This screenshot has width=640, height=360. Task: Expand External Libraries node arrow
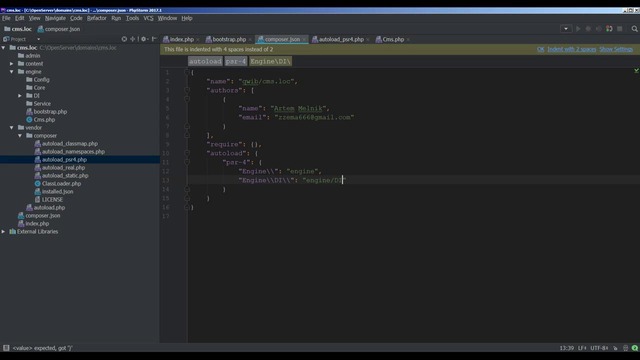coord(4,231)
